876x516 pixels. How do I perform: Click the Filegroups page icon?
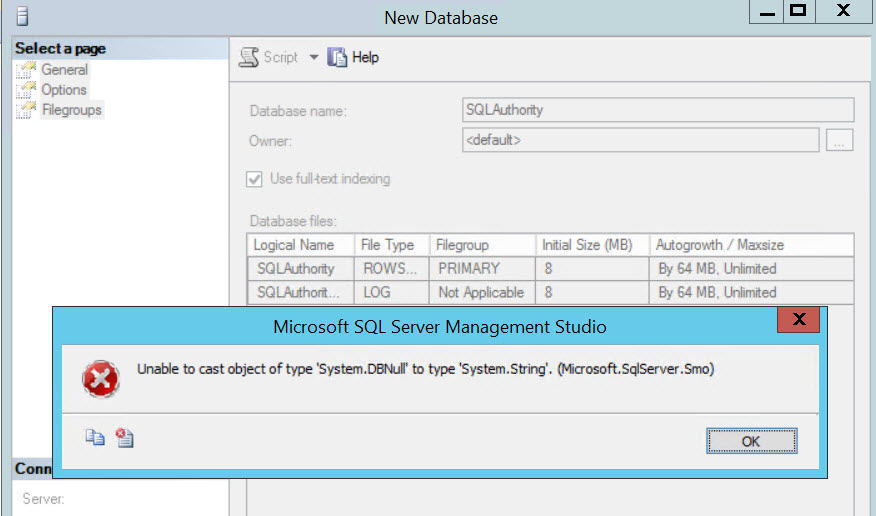(26, 110)
